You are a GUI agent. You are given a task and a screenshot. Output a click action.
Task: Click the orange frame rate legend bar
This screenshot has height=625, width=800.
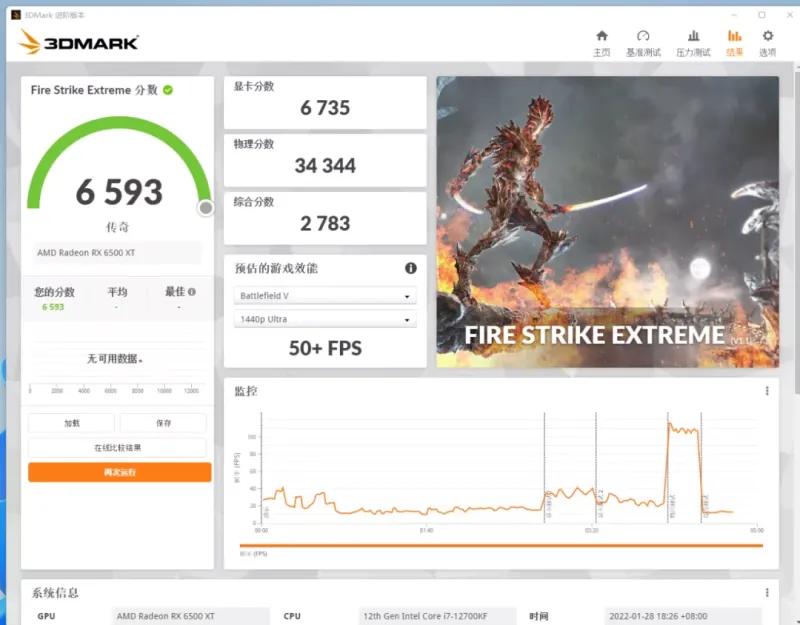coord(501,545)
